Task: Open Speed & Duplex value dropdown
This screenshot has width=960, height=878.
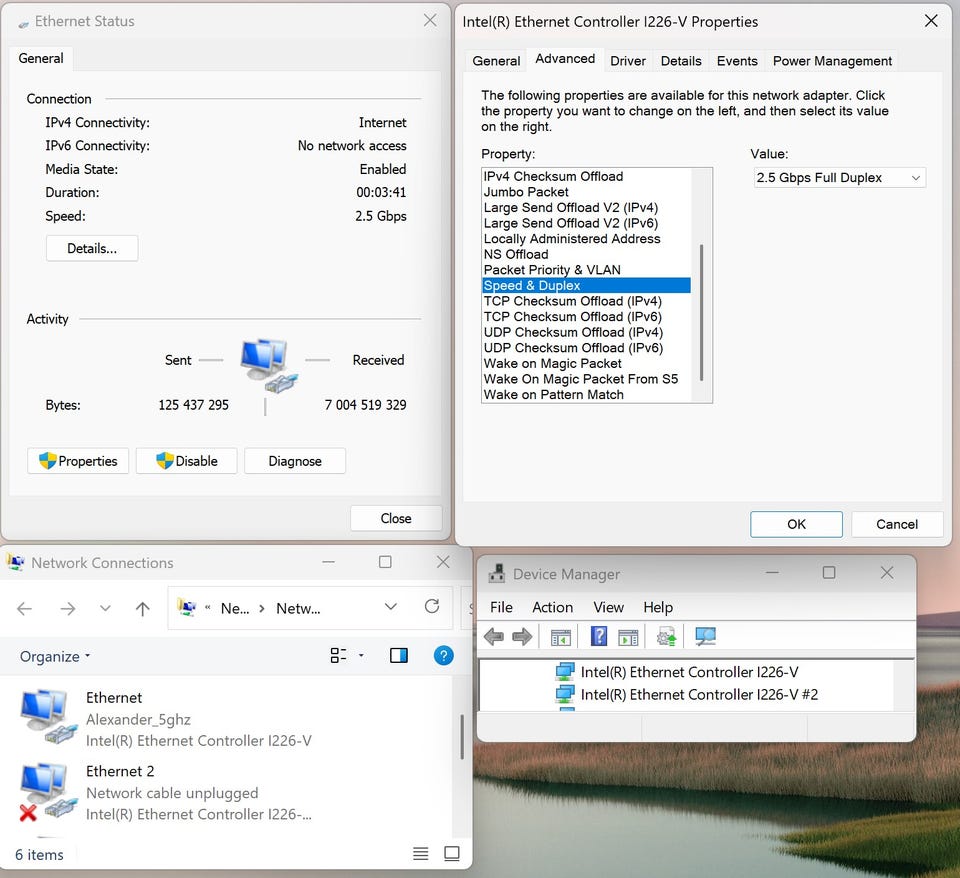Action: [839, 178]
